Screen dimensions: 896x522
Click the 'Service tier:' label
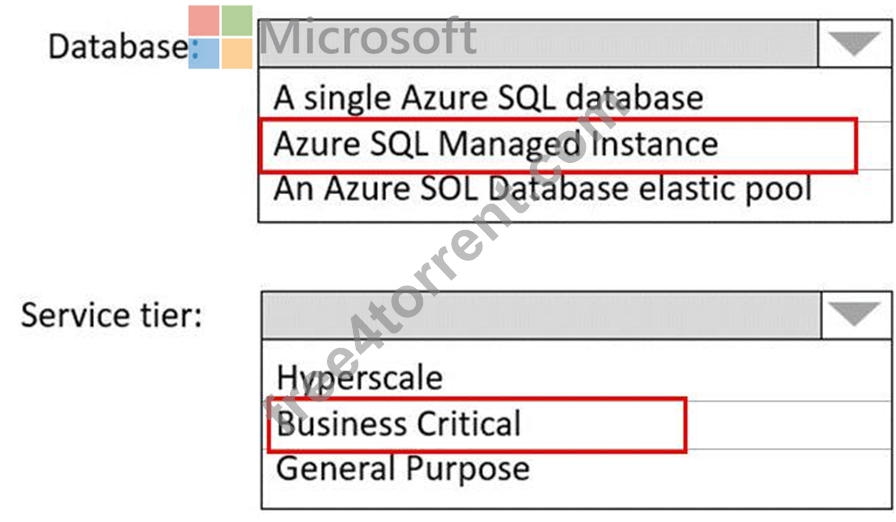coord(111,315)
